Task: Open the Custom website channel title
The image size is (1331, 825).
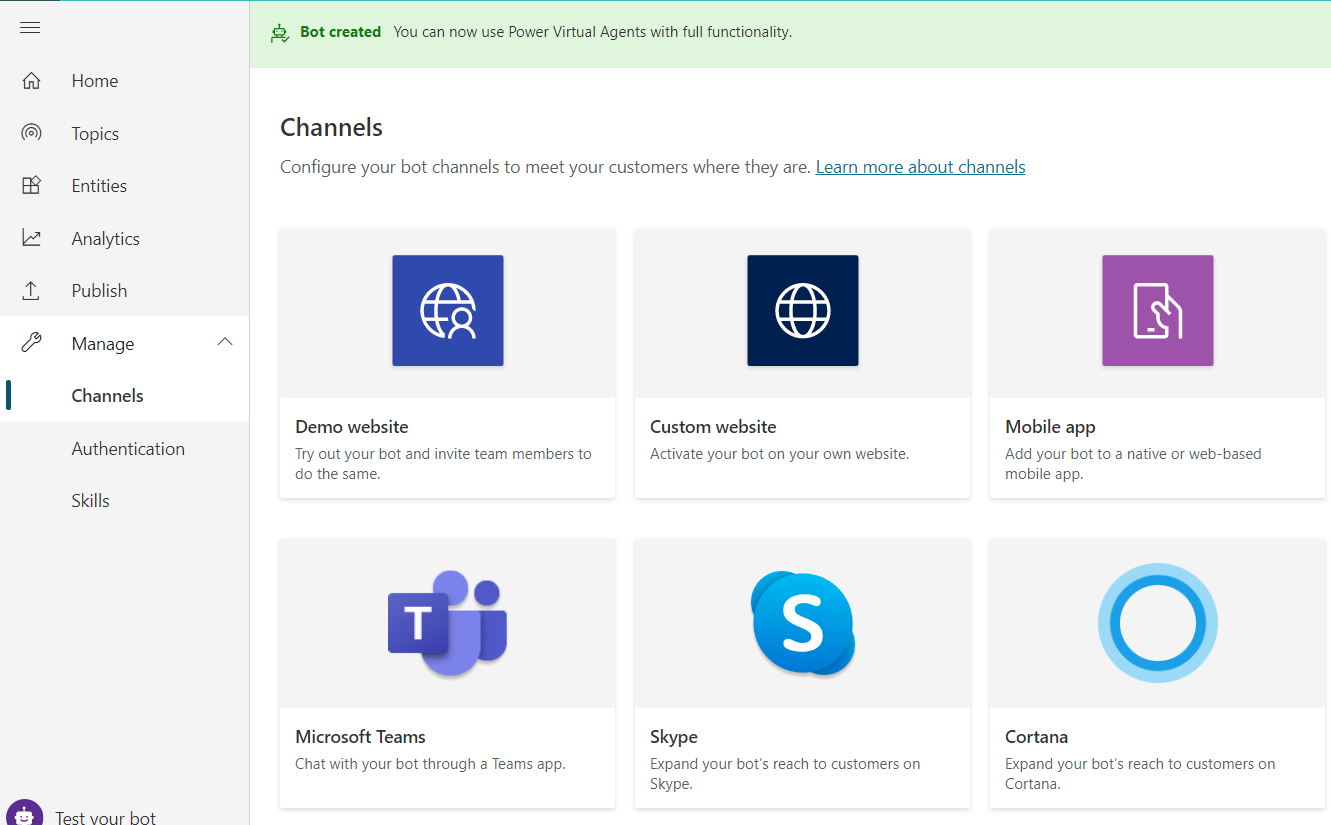Action: [713, 427]
